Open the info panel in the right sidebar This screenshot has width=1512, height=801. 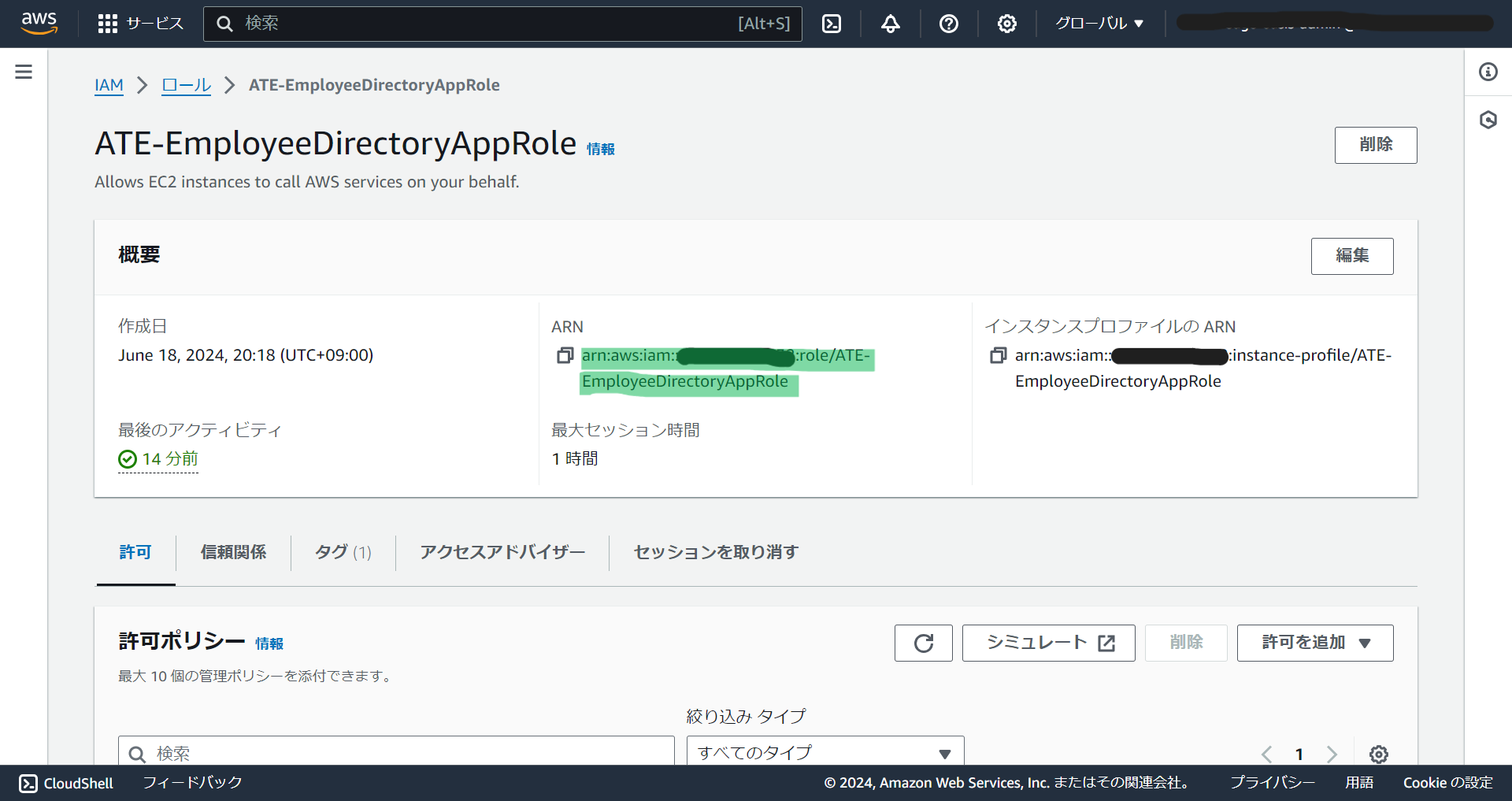1488,72
